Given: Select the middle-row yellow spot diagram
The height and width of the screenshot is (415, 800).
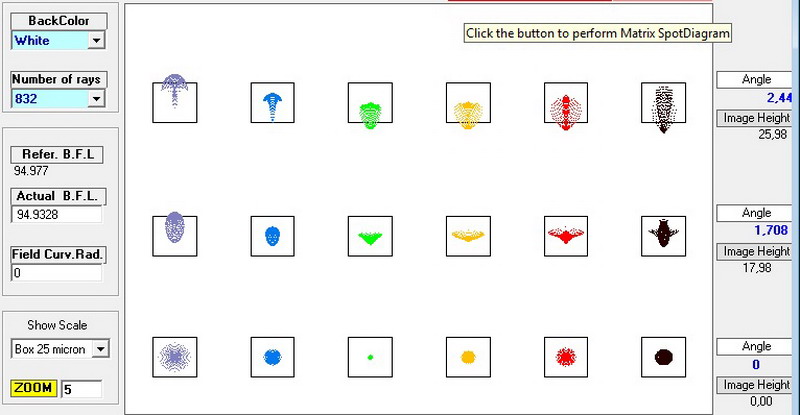Looking at the screenshot, I should (x=468, y=236).
